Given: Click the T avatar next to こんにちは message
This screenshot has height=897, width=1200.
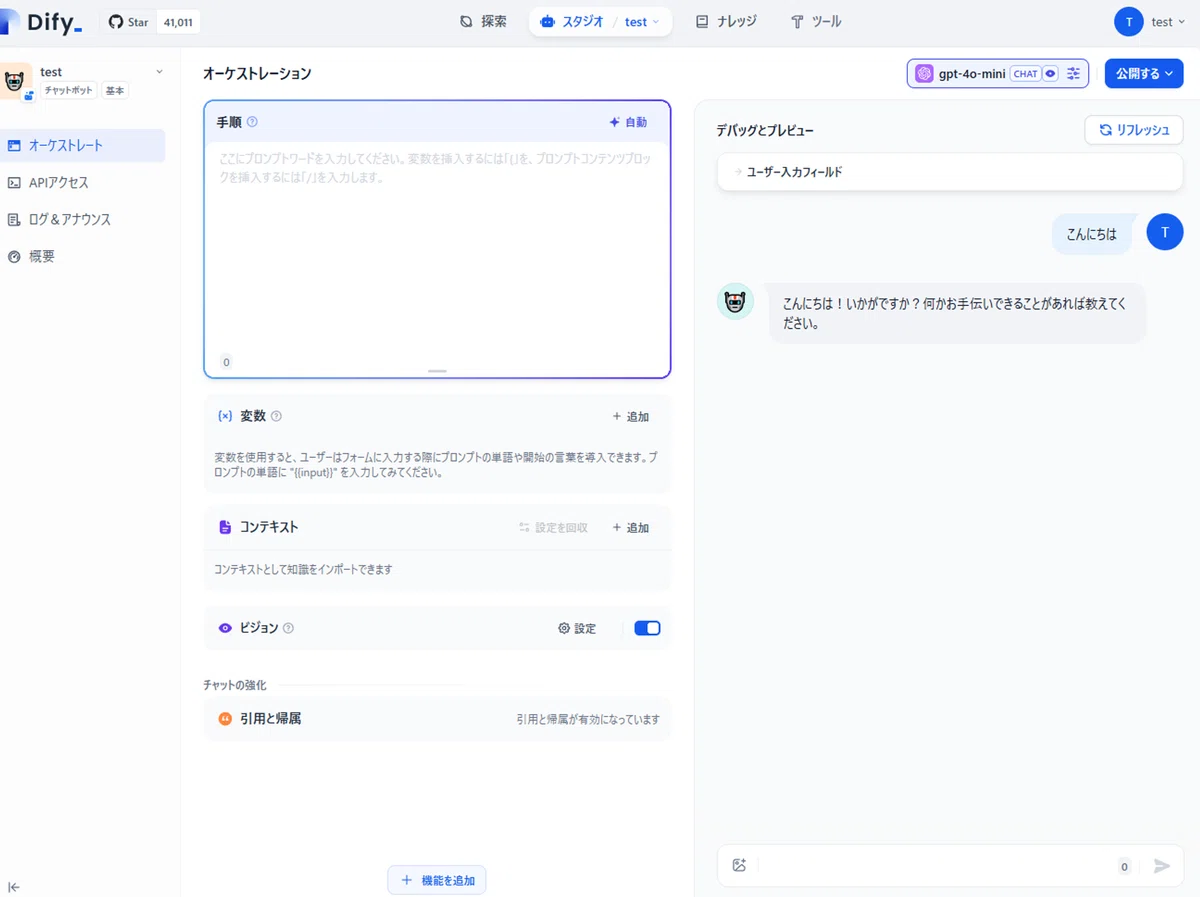Looking at the screenshot, I should [x=1164, y=233].
